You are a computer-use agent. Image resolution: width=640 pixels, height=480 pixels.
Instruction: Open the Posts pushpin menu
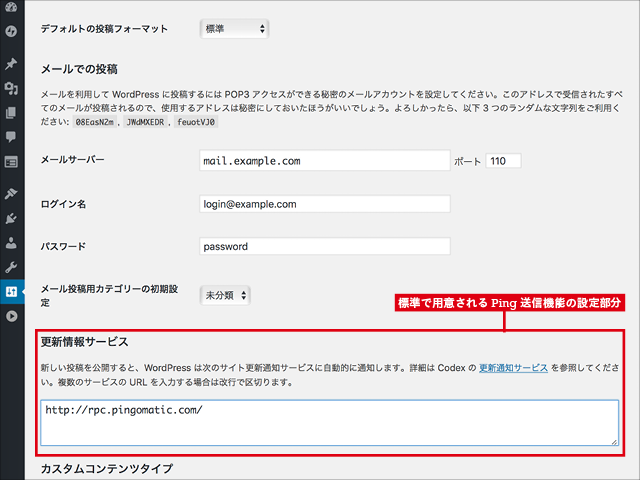pos(11,64)
